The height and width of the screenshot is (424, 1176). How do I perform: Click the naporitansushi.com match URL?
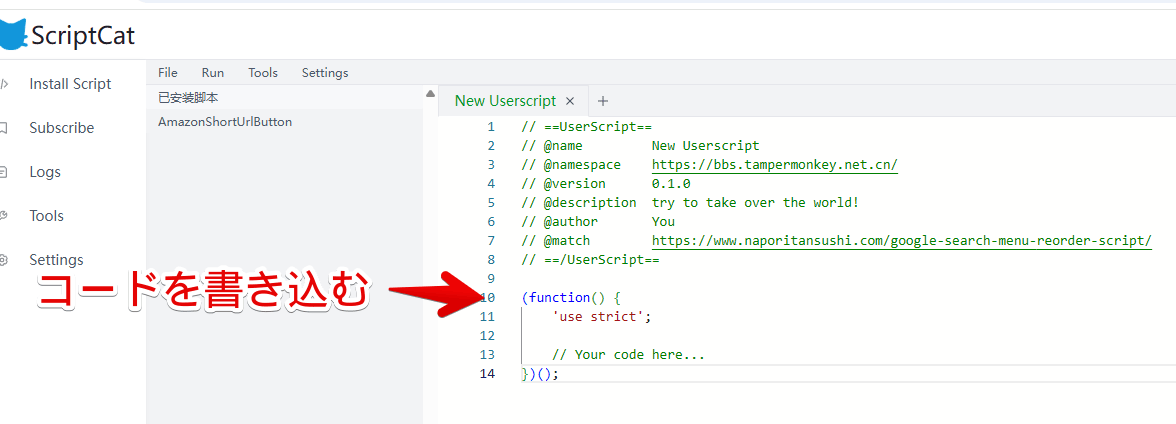click(902, 241)
